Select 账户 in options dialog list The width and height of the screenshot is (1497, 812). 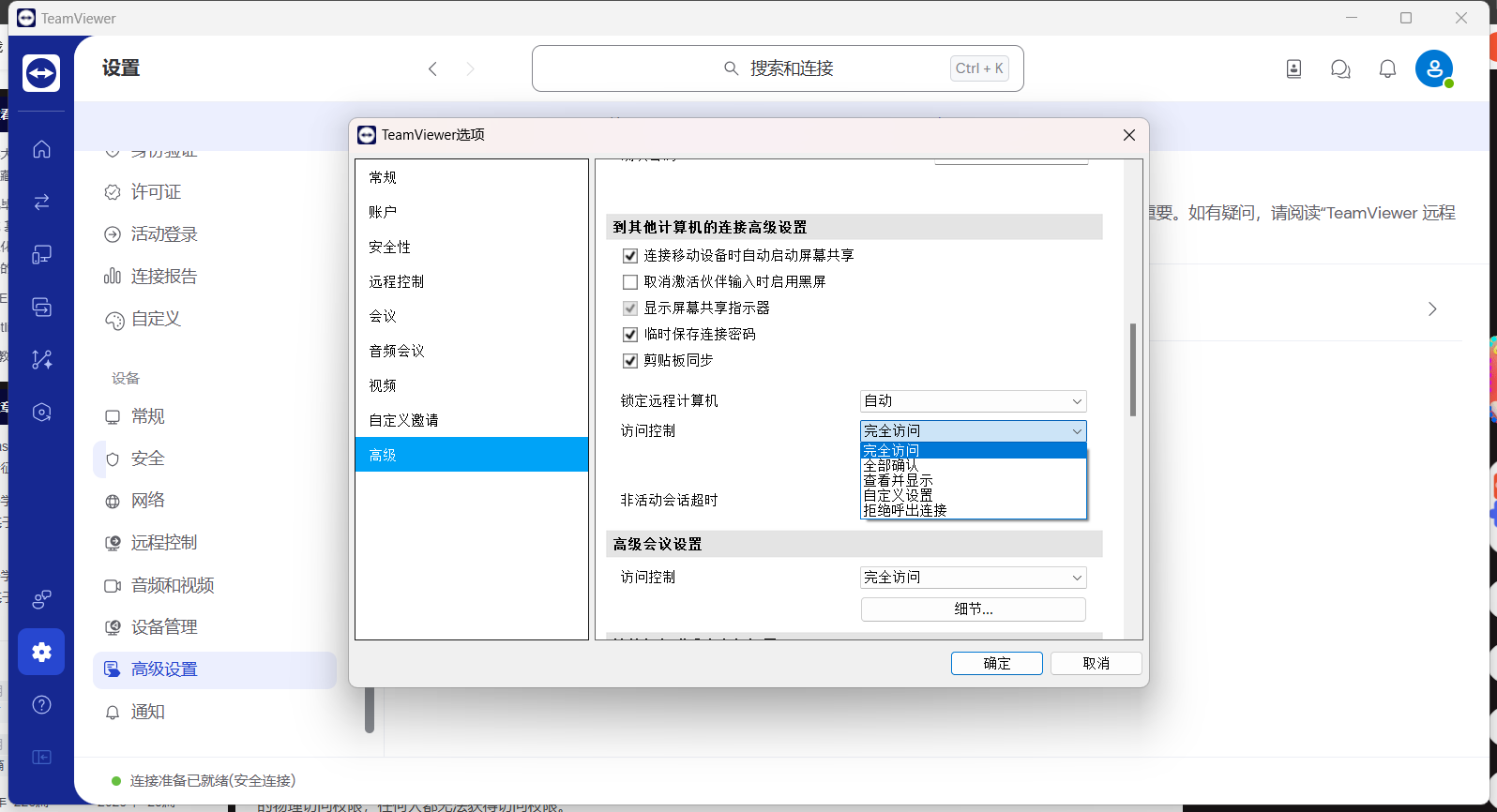tap(472, 212)
